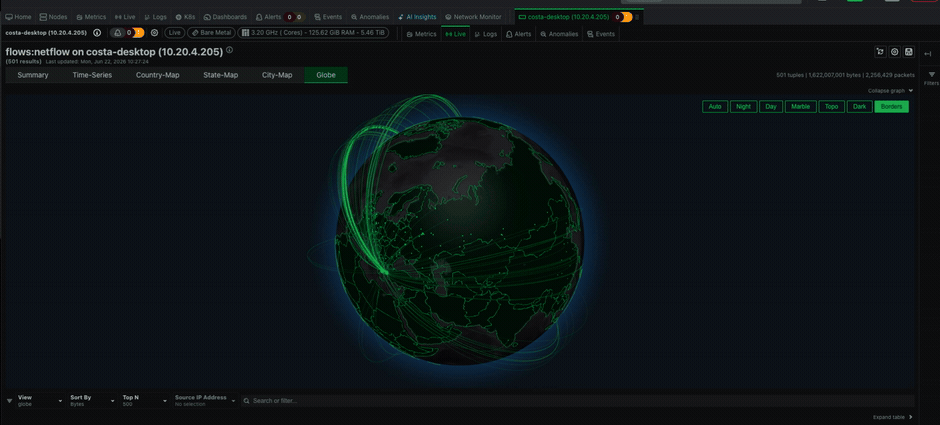Open top-bar Logs item
This screenshot has height=425, width=940.
click(x=155, y=17)
